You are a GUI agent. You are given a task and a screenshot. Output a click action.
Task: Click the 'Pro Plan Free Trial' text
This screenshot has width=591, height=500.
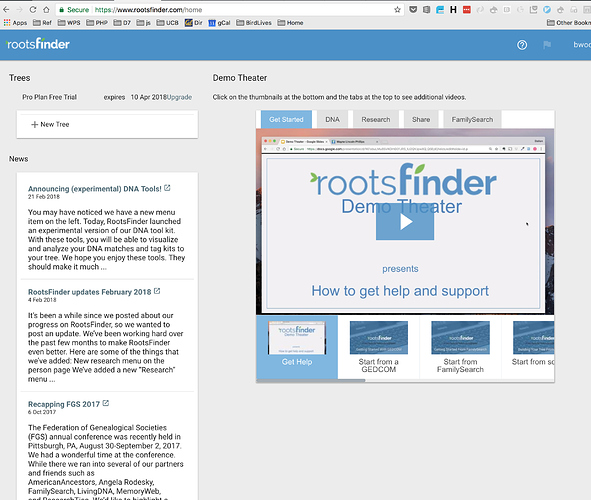(49, 97)
